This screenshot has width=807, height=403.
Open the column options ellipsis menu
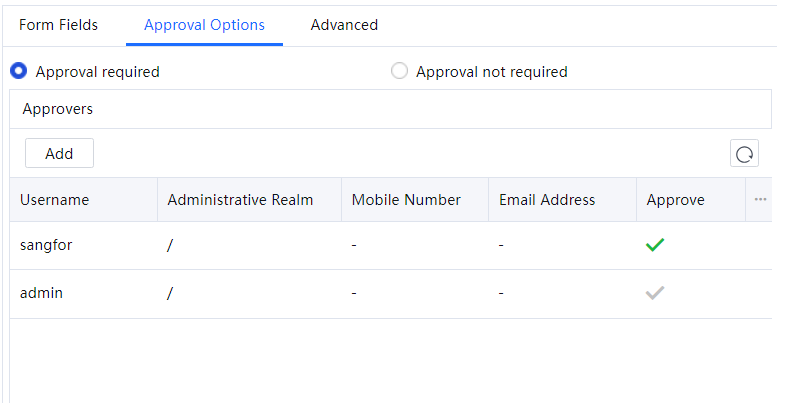click(x=760, y=200)
